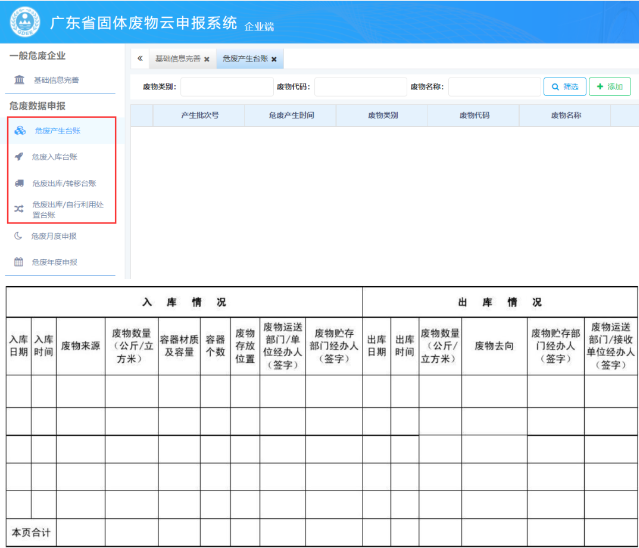The image size is (639, 548).
Task: Click the 废物类别 input field
Action: (x=225, y=87)
